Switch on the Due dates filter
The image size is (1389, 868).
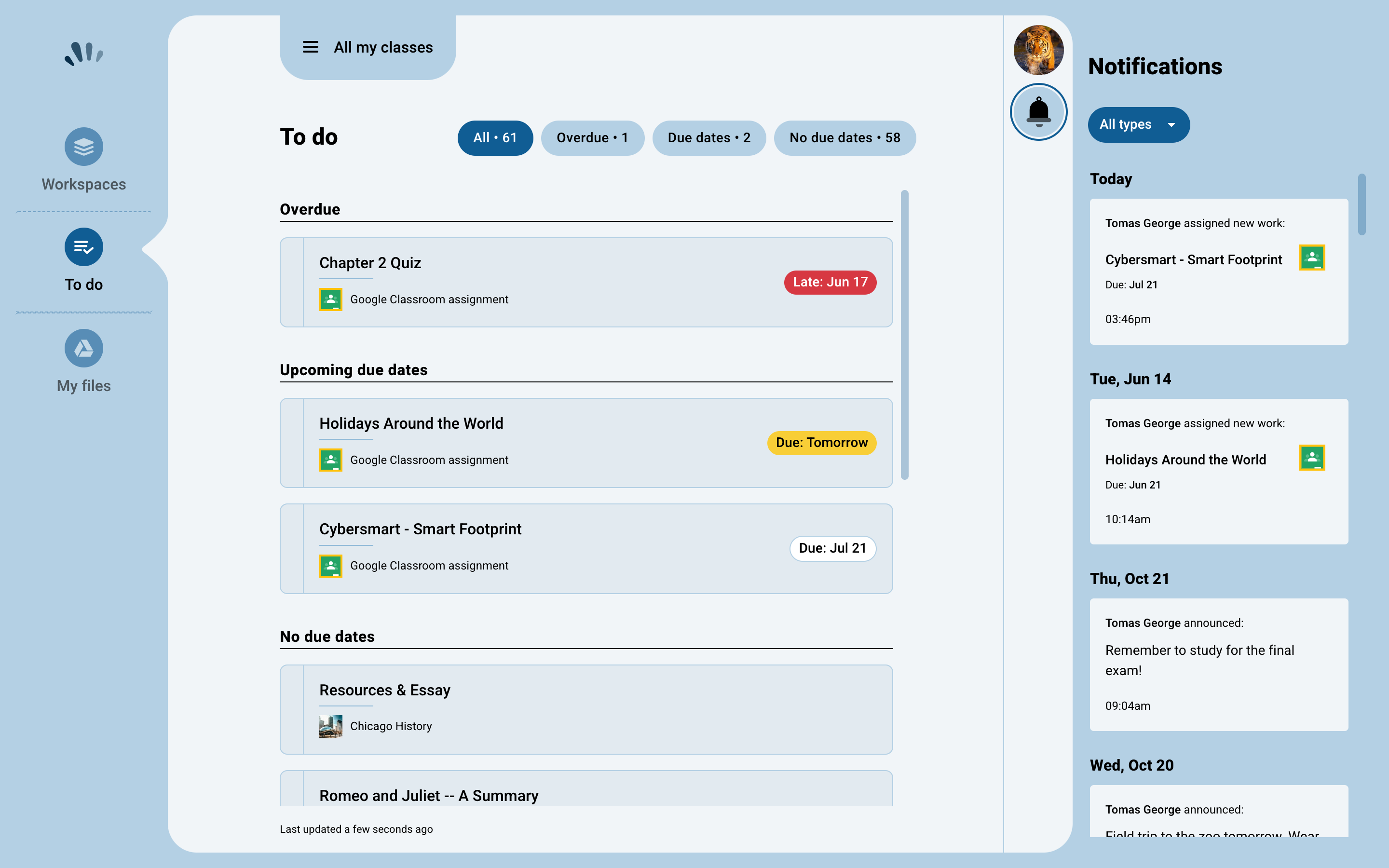(x=709, y=138)
